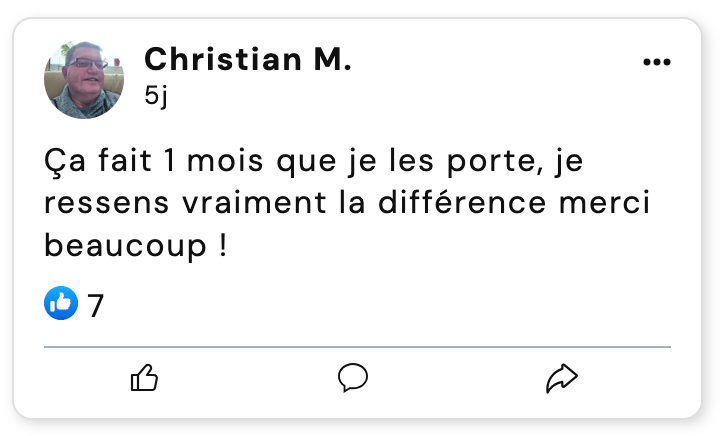The height and width of the screenshot is (436, 724).
Task: Open the comment bubble to reply
Action: click(353, 377)
